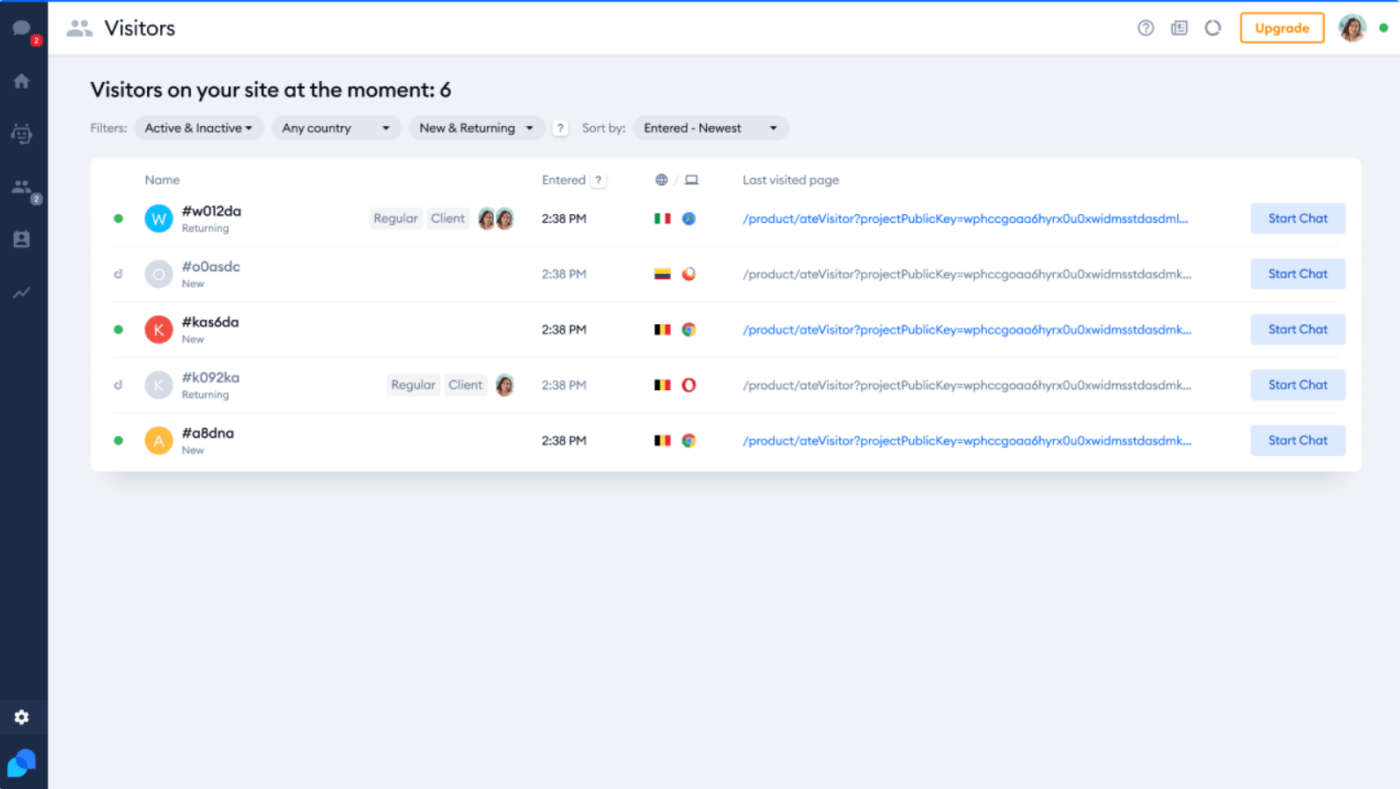1400x789 pixels.
Task: Open the help question mark icon
Action: 1146,28
